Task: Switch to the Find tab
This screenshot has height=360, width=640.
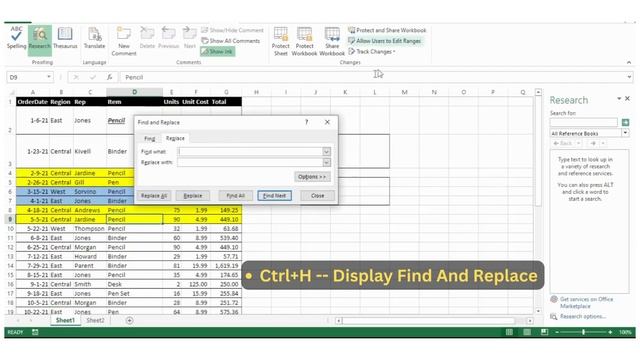Action: [x=150, y=138]
